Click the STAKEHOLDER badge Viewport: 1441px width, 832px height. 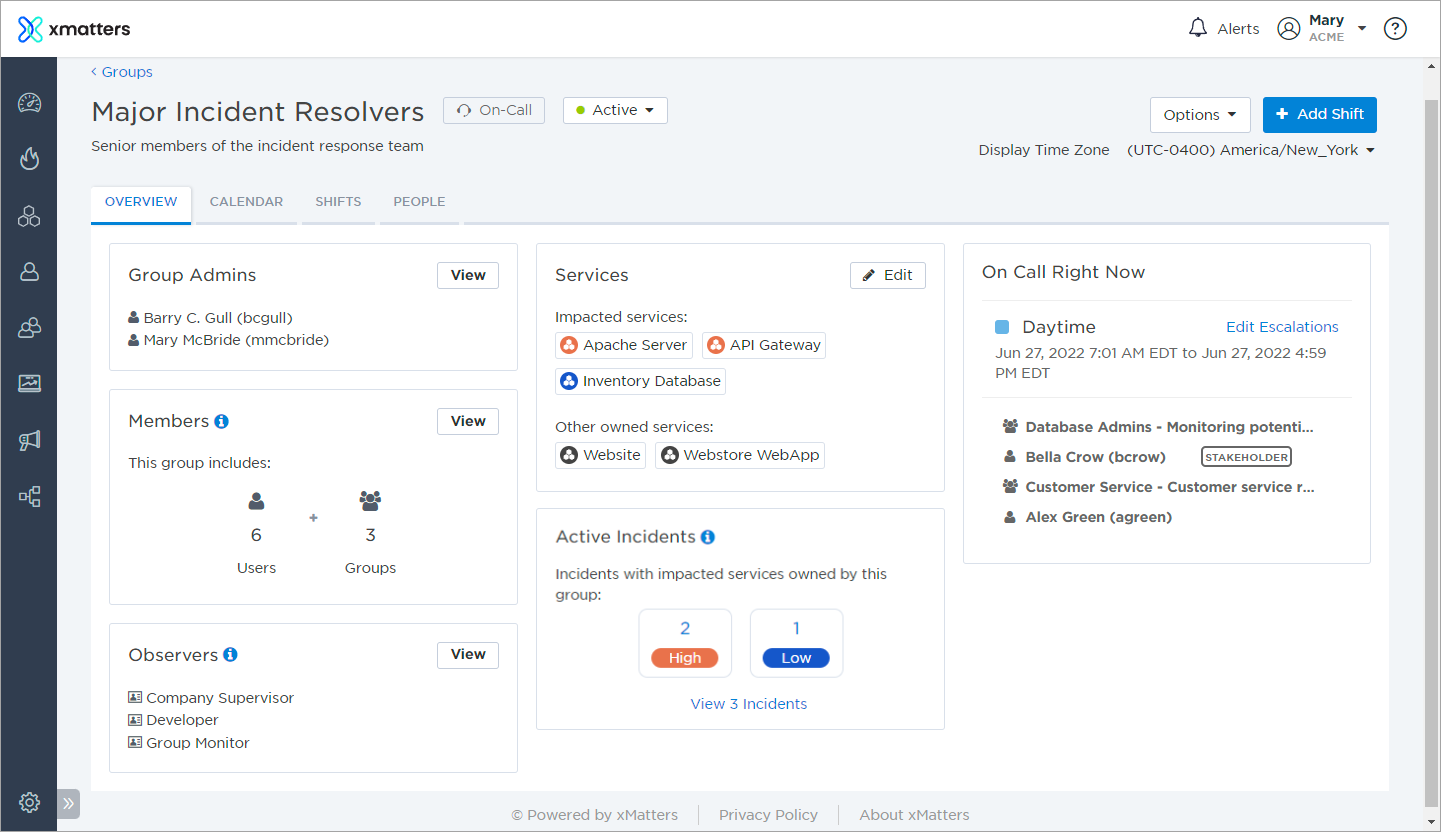[x=1246, y=457]
